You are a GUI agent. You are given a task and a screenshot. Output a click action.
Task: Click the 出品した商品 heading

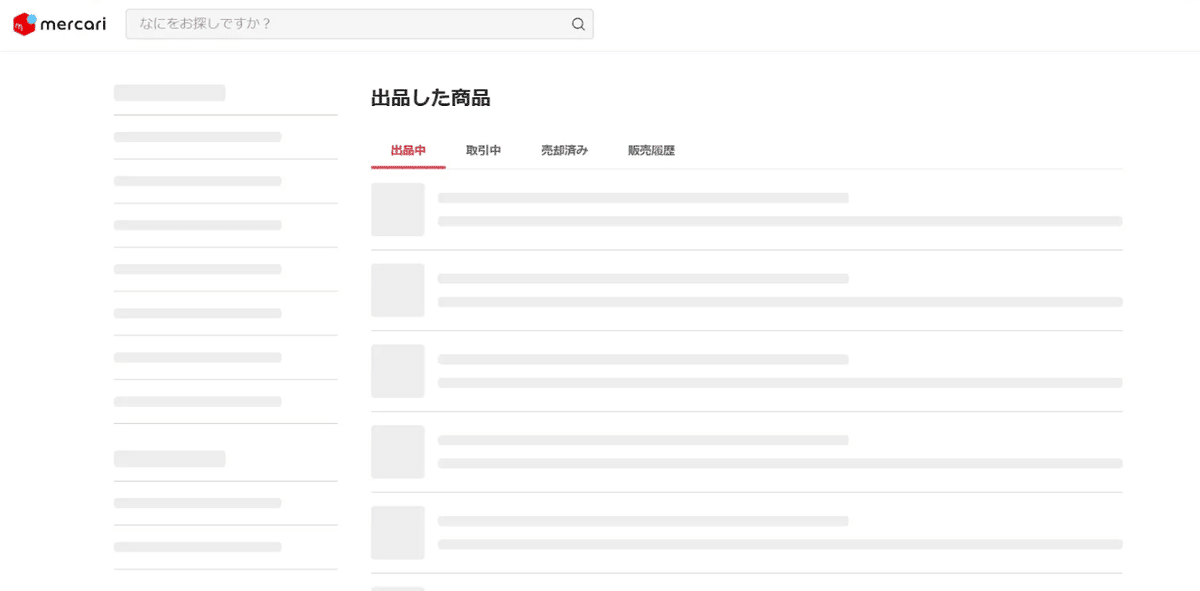[x=430, y=98]
